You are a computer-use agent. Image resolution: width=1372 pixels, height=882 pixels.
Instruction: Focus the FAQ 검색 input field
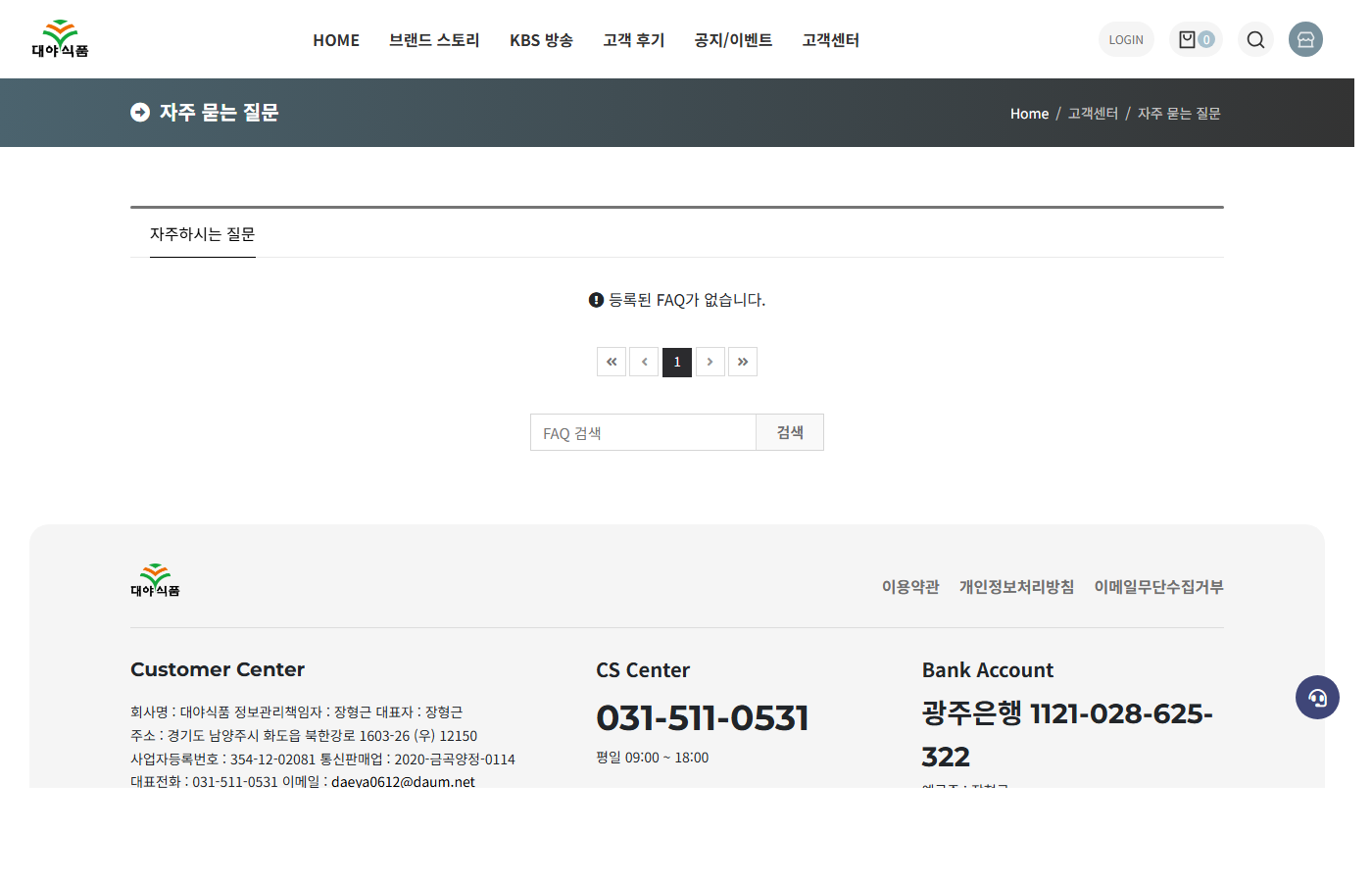click(x=643, y=432)
